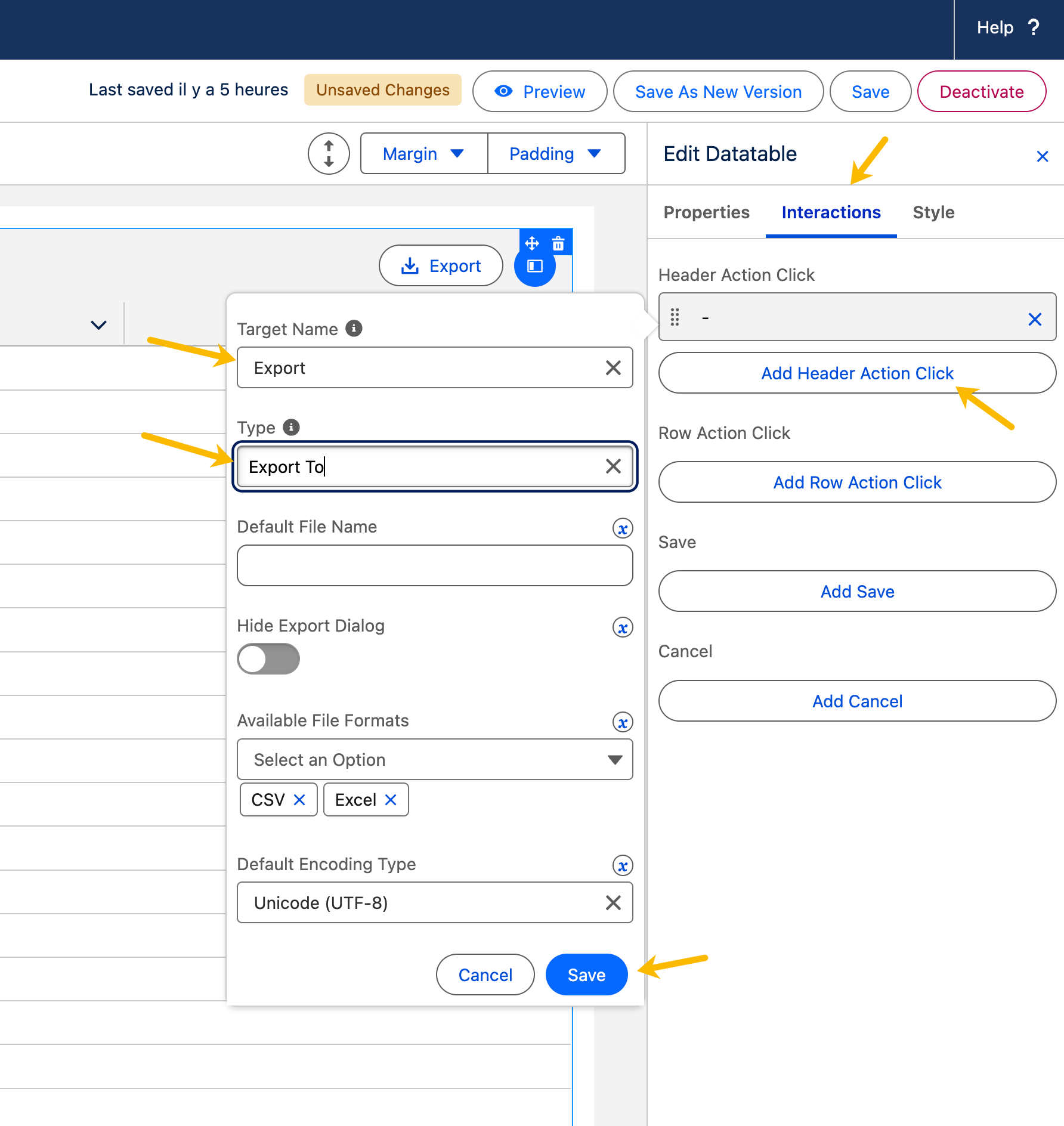Screen dimensions: 1064x1126
Task: Click Save As New Version button
Action: point(718,92)
